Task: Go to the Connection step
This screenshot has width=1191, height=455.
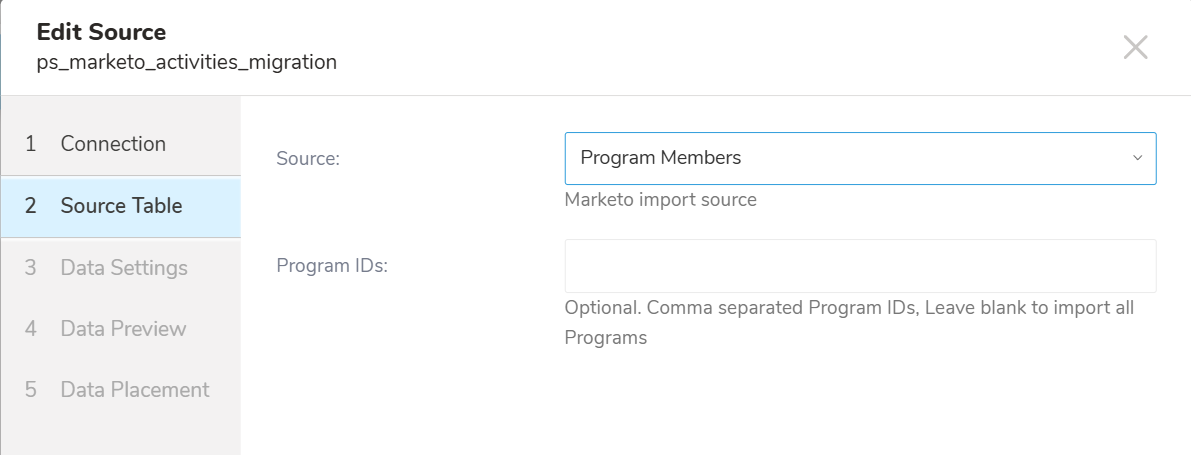Action: pyautogui.click(x=113, y=144)
